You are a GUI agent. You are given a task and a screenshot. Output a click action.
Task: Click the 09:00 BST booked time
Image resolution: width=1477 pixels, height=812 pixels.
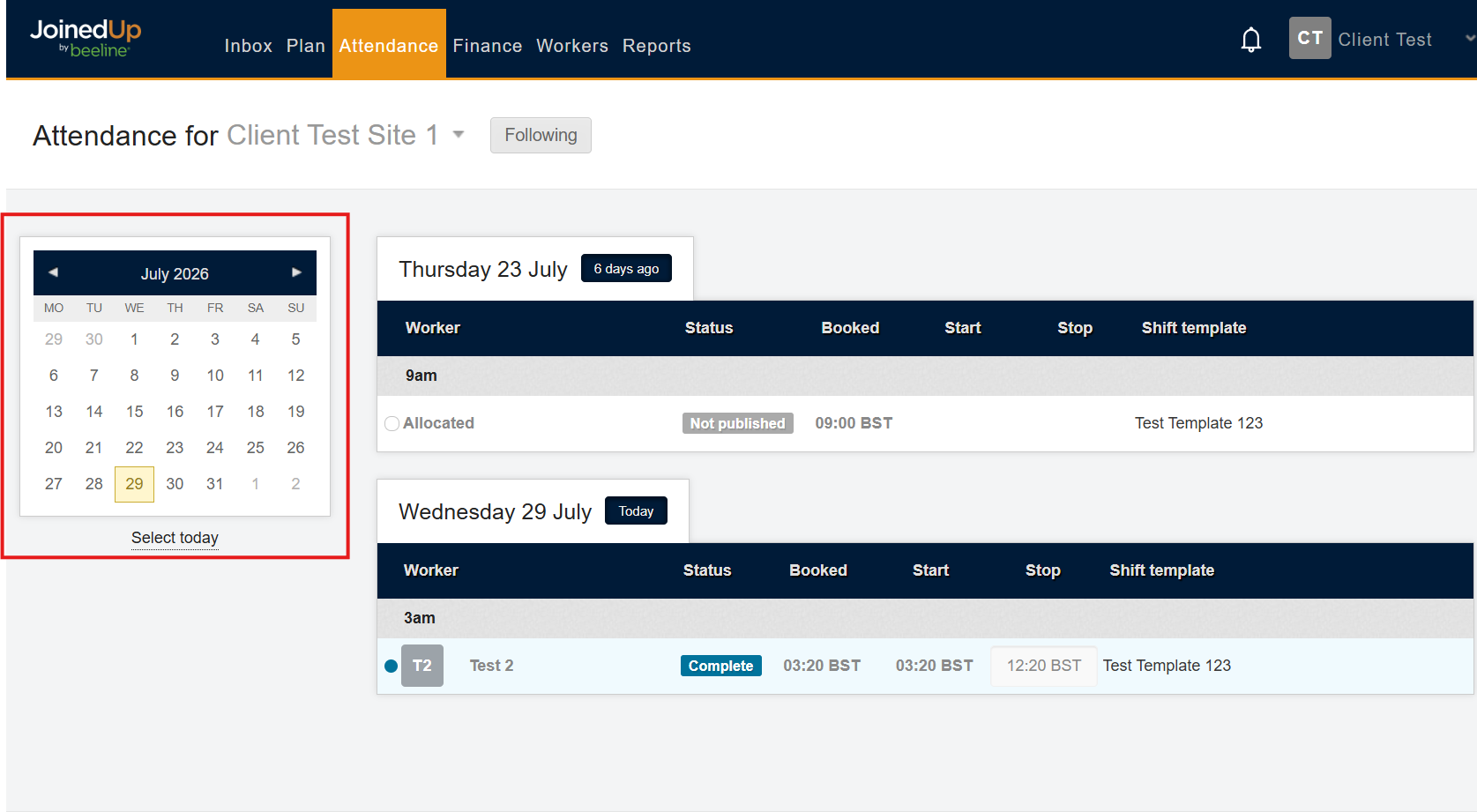[x=854, y=423]
